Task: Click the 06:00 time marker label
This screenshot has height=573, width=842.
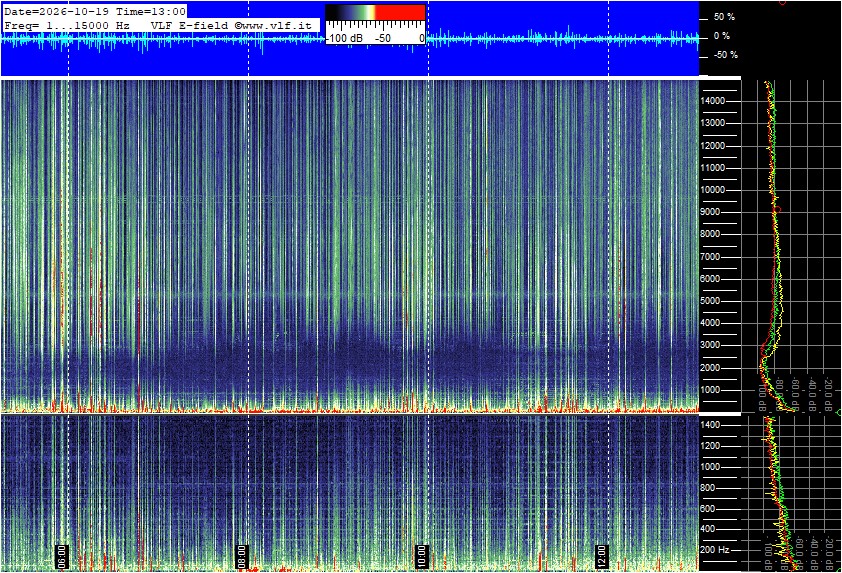Action: (x=62, y=556)
